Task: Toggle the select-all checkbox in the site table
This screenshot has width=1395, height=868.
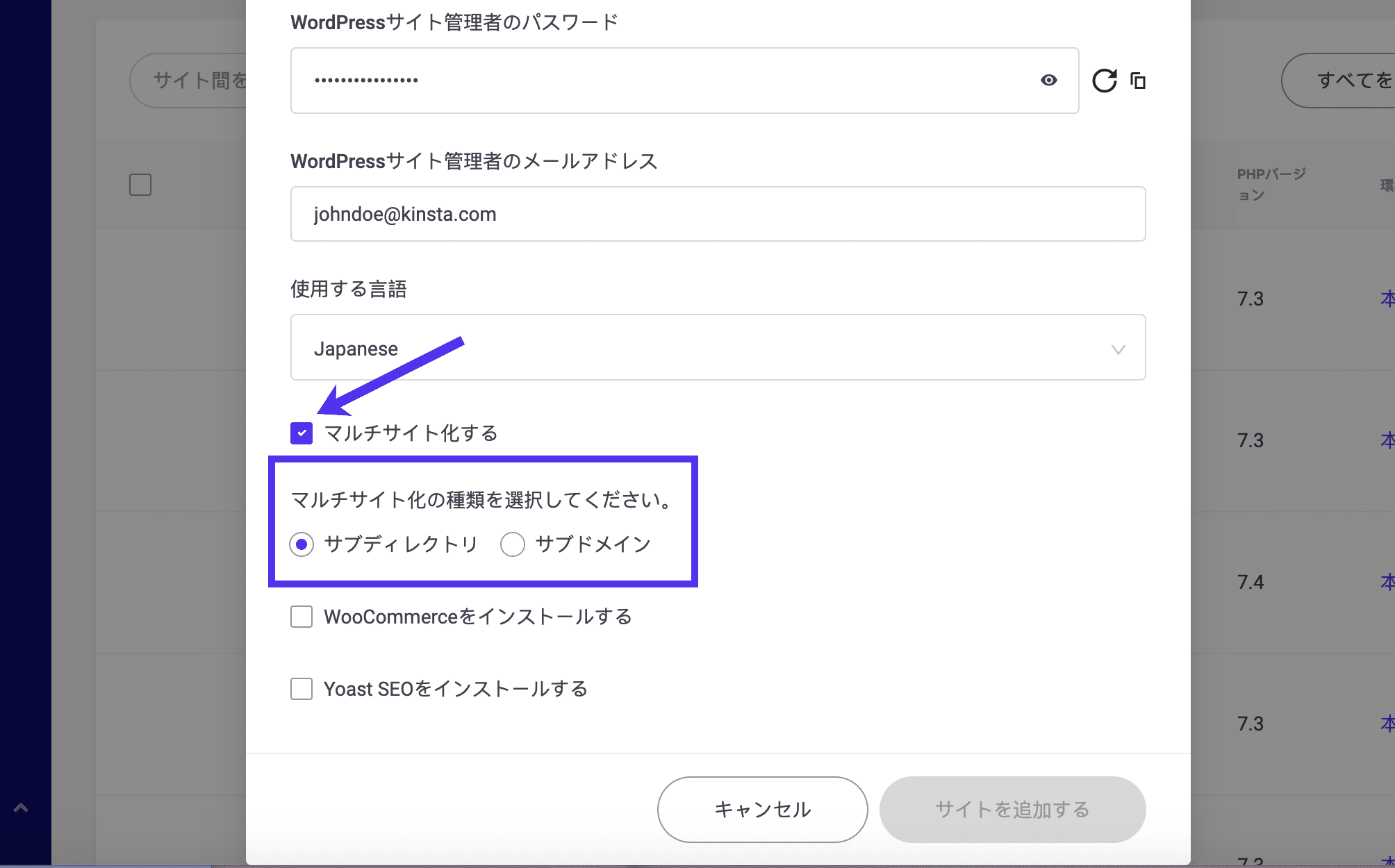Action: 140,183
